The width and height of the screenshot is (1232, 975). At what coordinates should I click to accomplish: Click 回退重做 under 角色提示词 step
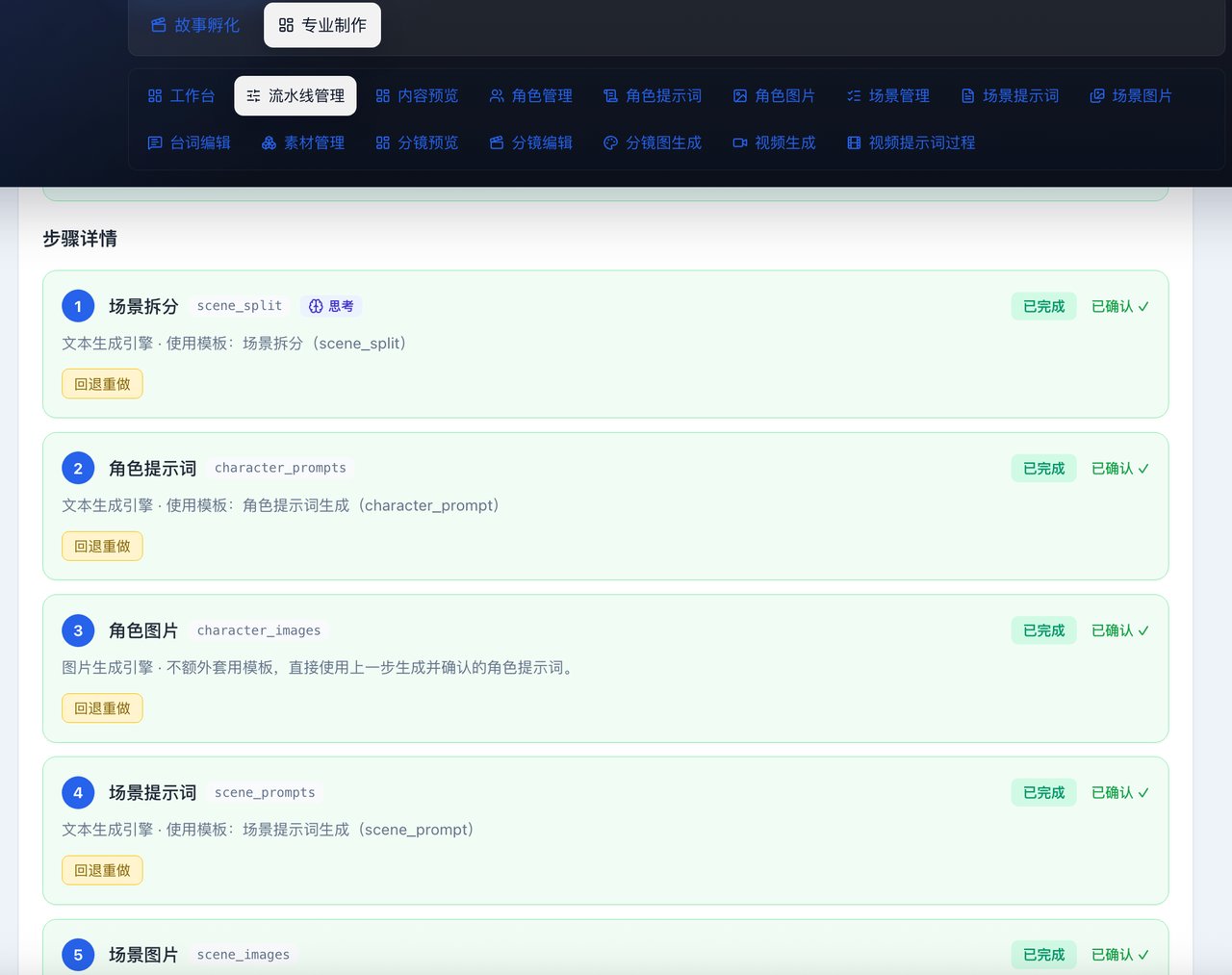(102, 546)
